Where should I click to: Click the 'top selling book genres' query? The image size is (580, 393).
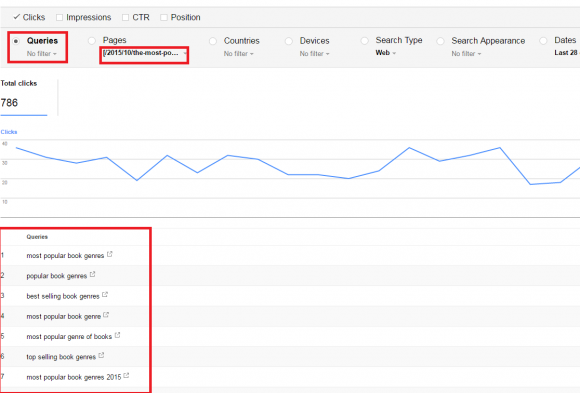click(61, 357)
